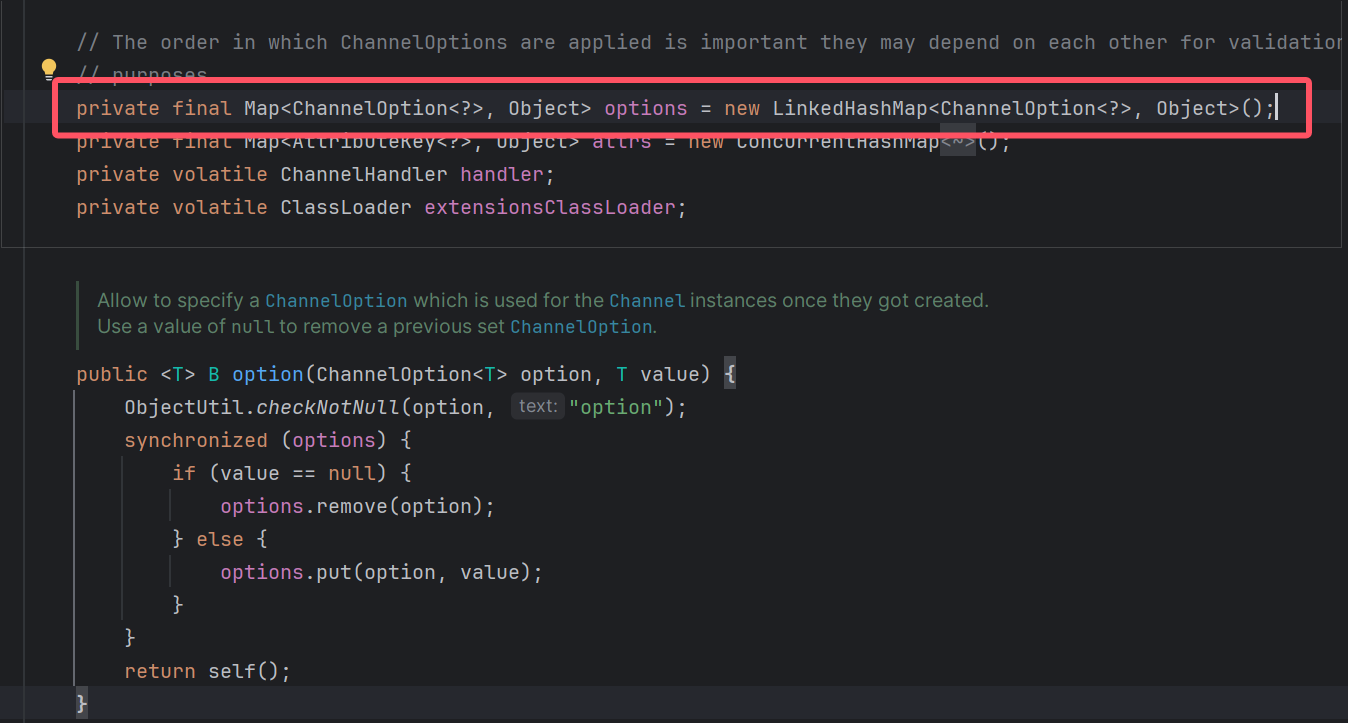The image size is (1348, 723).
Task: Expand the folded <~> diamond operator
Action: click(x=958, y=142)
